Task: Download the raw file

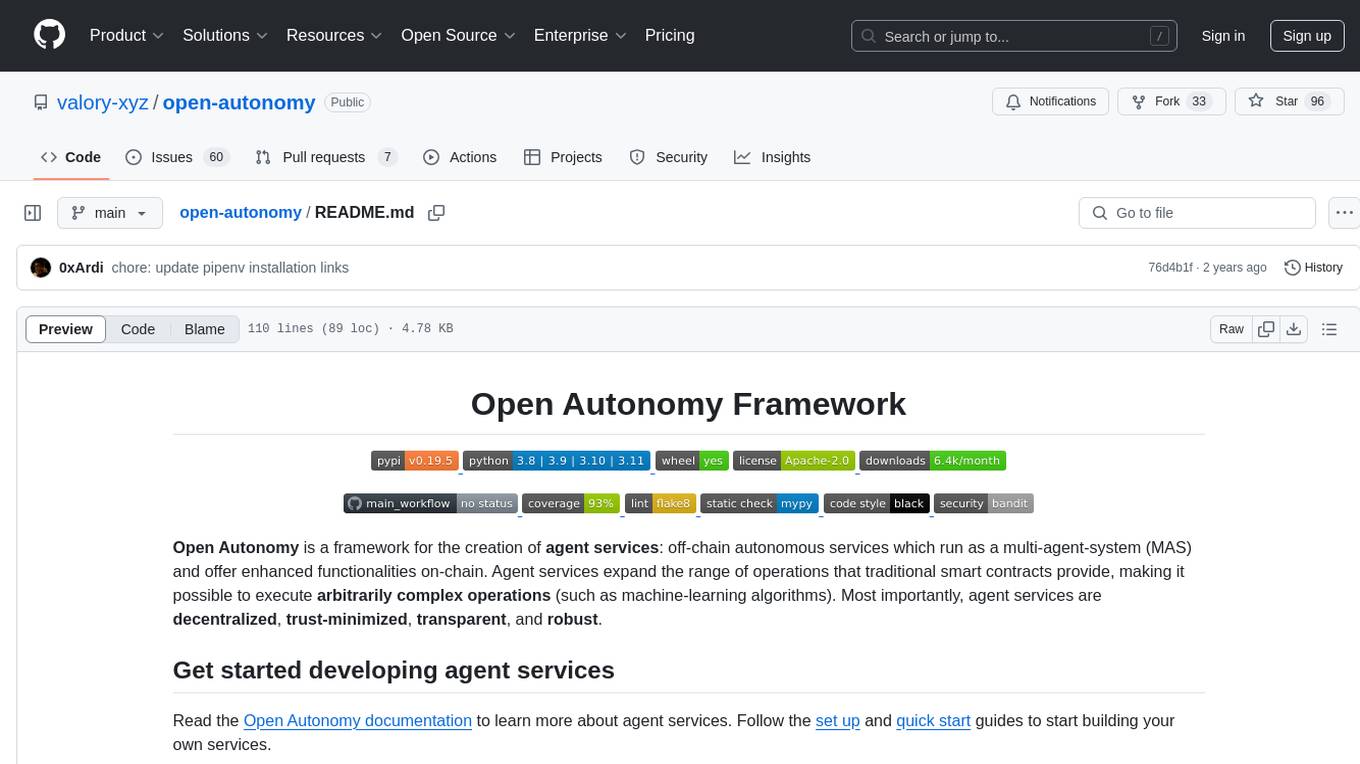Action: pyautogui.click(x=1294, y=329)
